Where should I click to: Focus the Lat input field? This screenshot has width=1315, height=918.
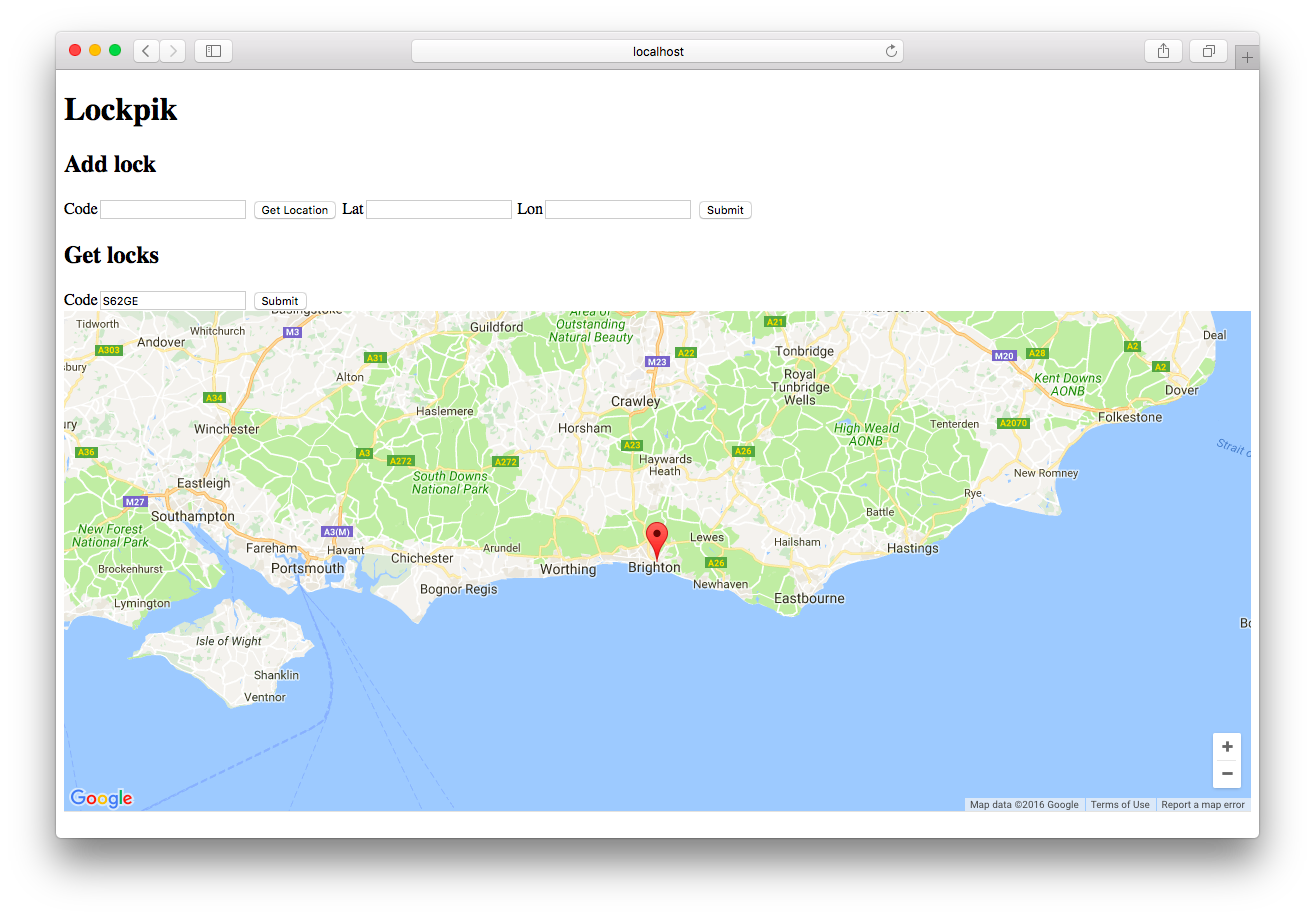tap(439, 209)
